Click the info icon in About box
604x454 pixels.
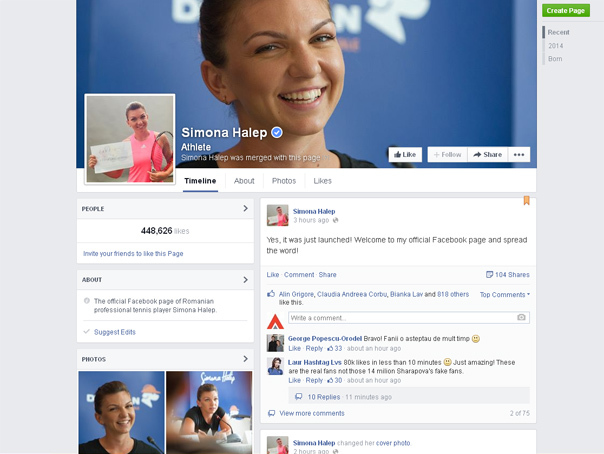point(87,301)
